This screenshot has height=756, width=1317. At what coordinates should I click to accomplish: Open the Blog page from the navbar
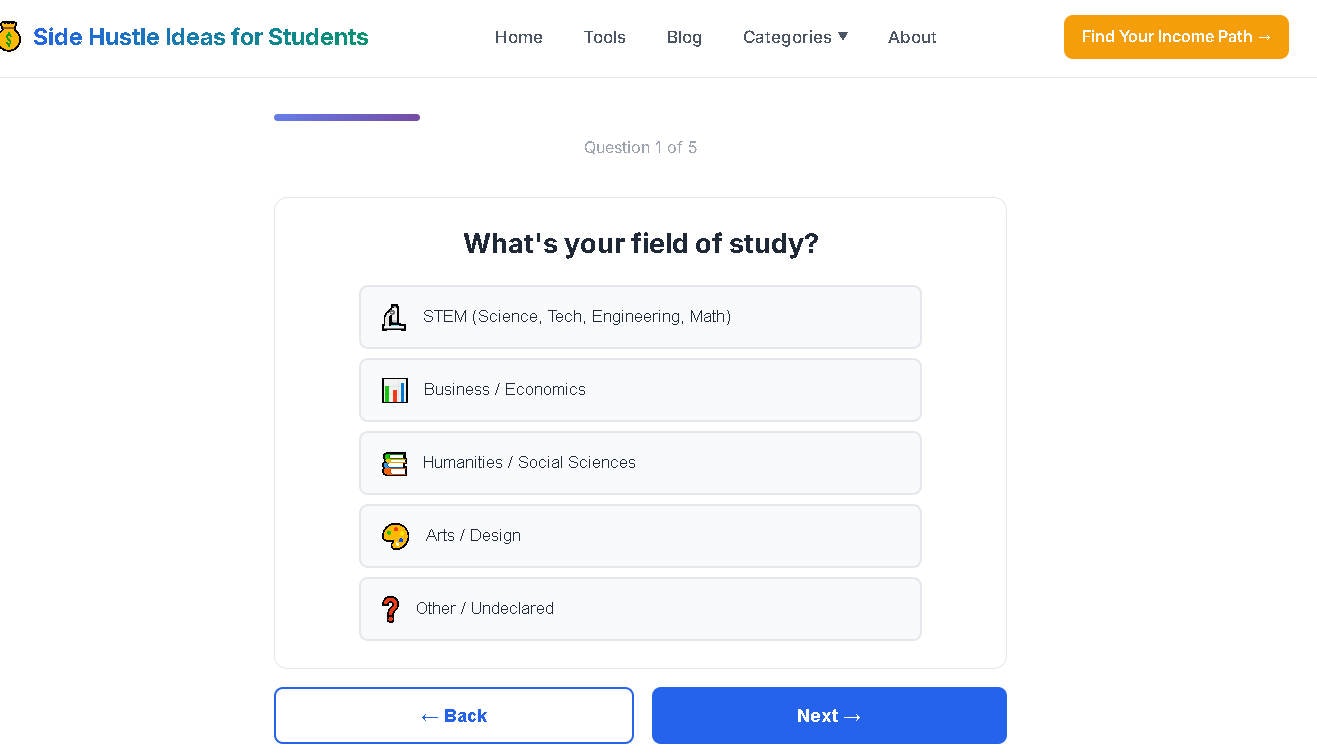(684, 37)
